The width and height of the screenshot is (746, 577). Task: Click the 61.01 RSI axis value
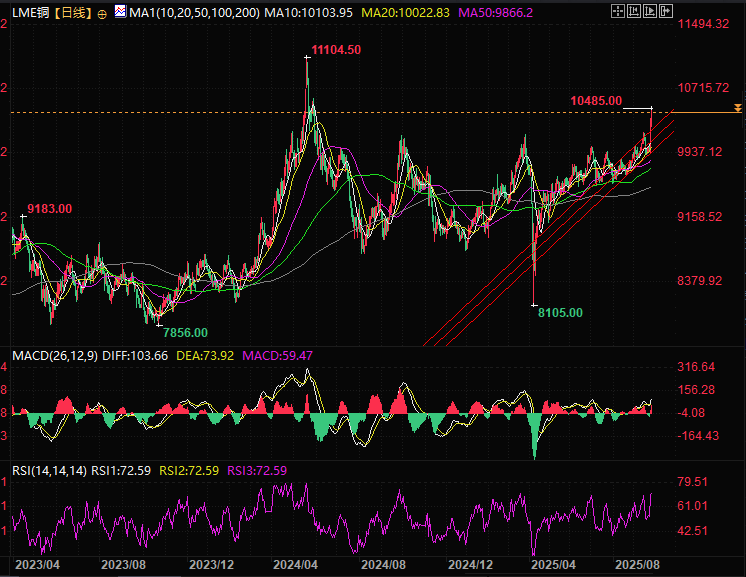click(x=692, y=506)
